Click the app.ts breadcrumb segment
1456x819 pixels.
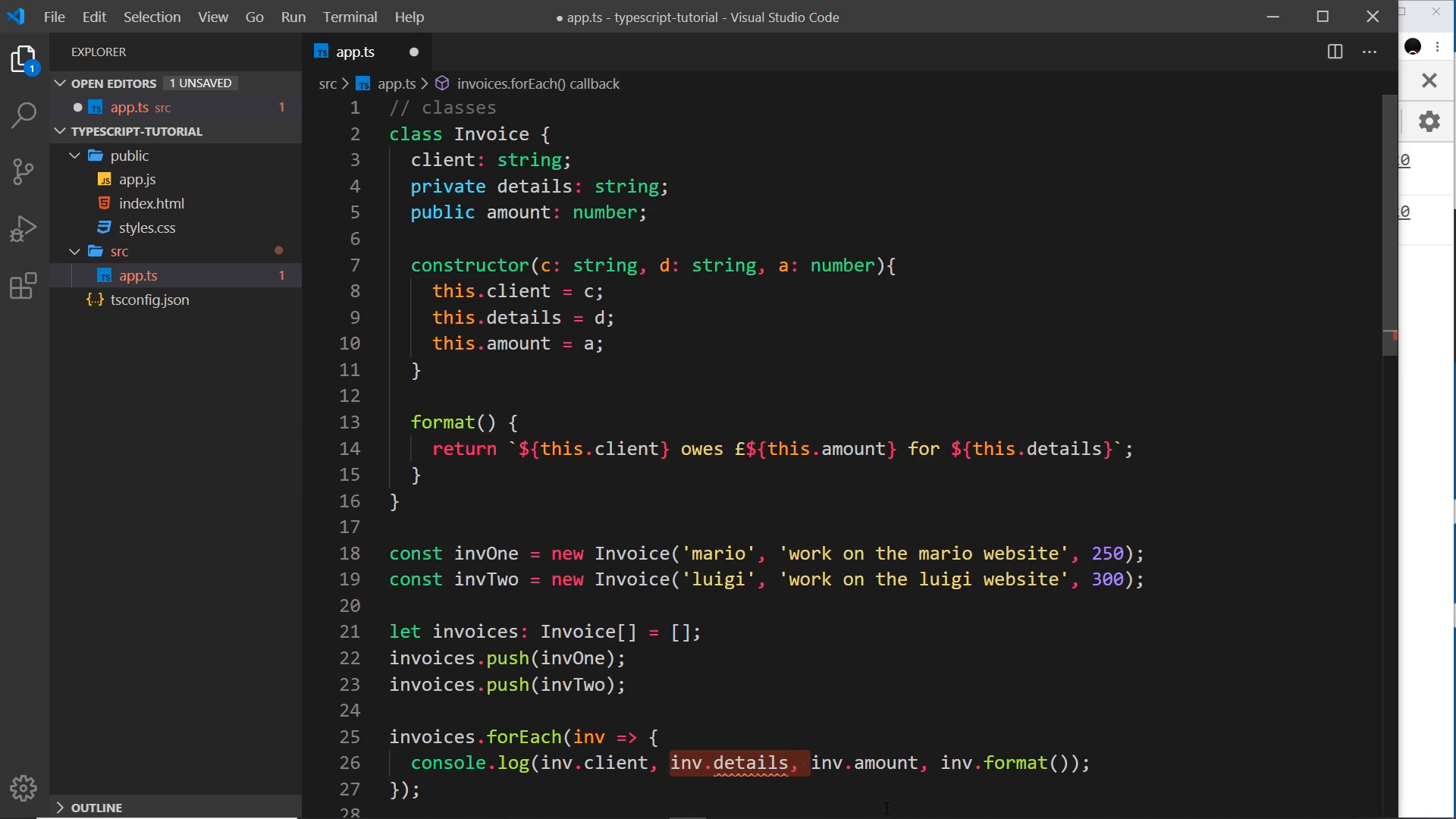click(397, 83)
